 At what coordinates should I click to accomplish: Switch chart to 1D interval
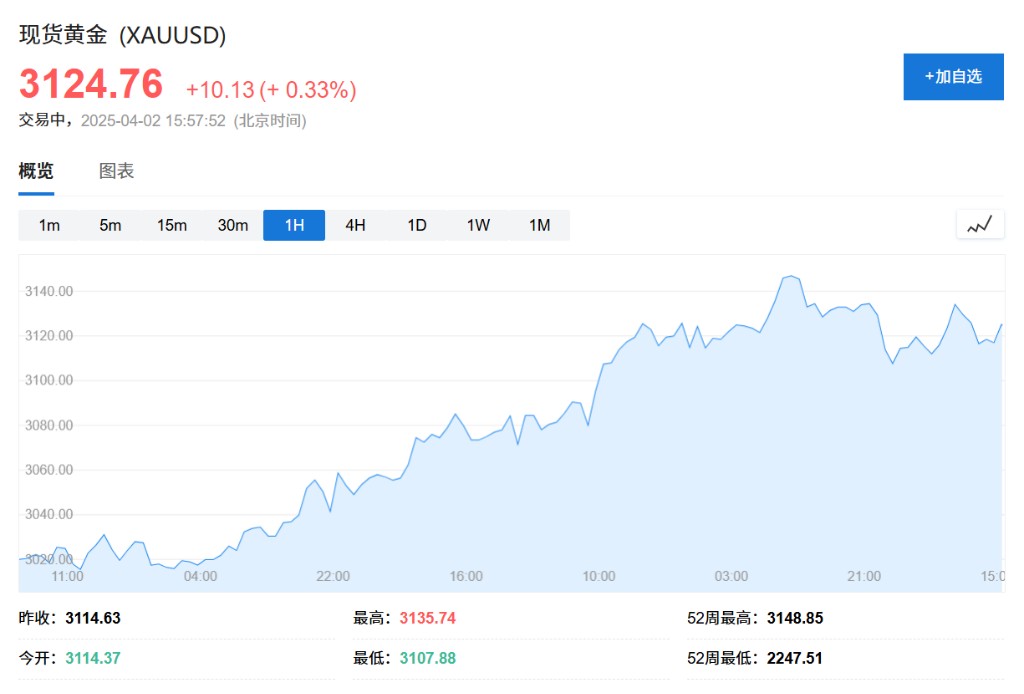417,225
